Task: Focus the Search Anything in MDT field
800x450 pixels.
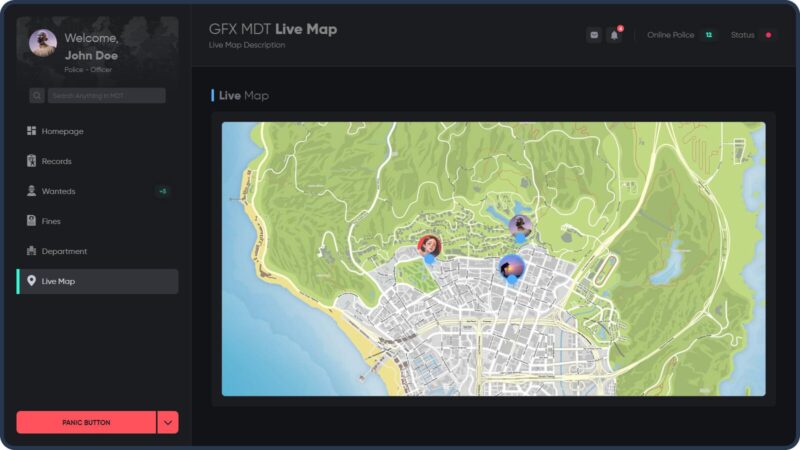Action: (x=107, y=95)
